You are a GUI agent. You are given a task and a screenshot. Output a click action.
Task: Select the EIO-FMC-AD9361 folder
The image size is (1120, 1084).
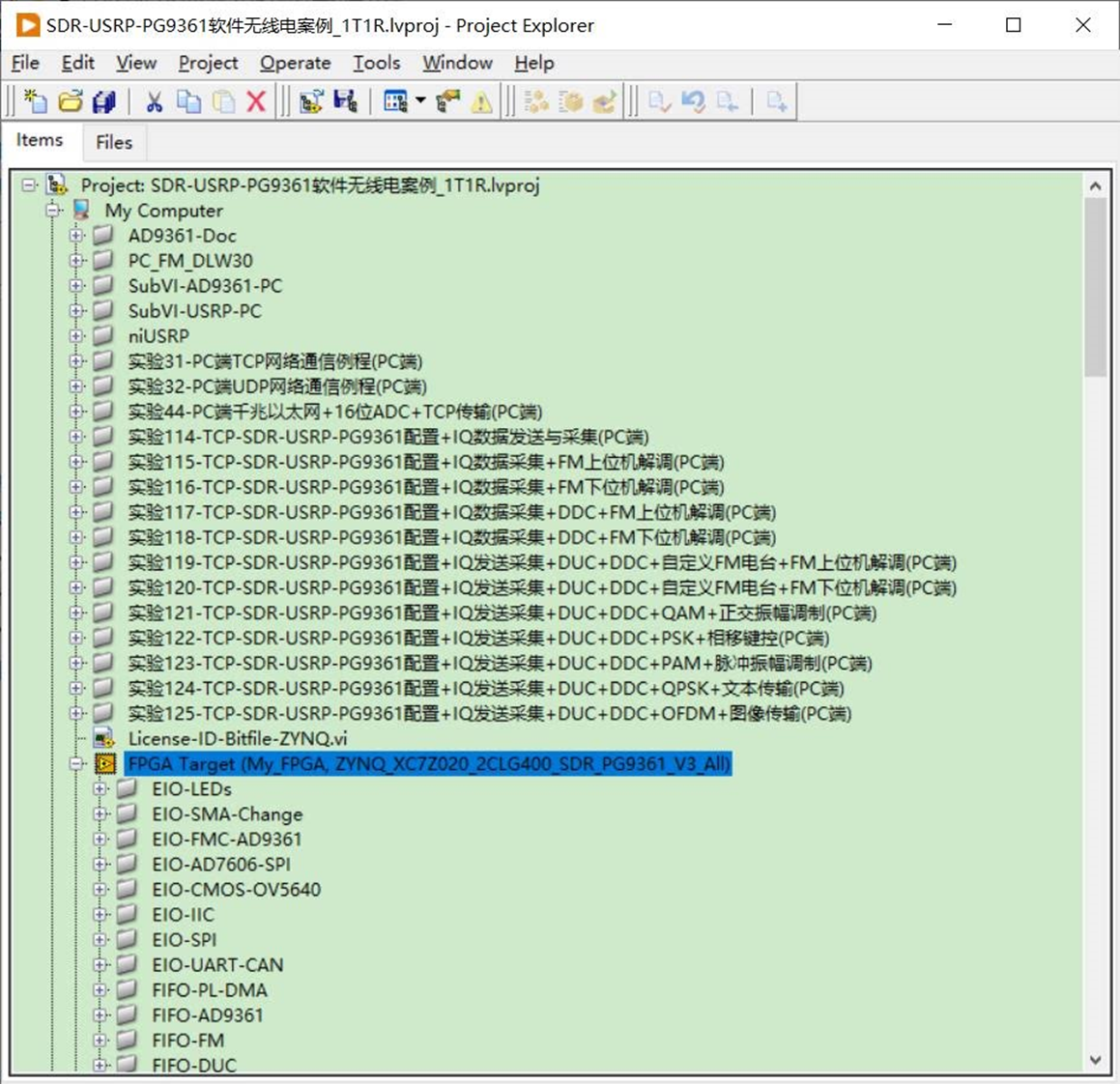click(226, 839)
